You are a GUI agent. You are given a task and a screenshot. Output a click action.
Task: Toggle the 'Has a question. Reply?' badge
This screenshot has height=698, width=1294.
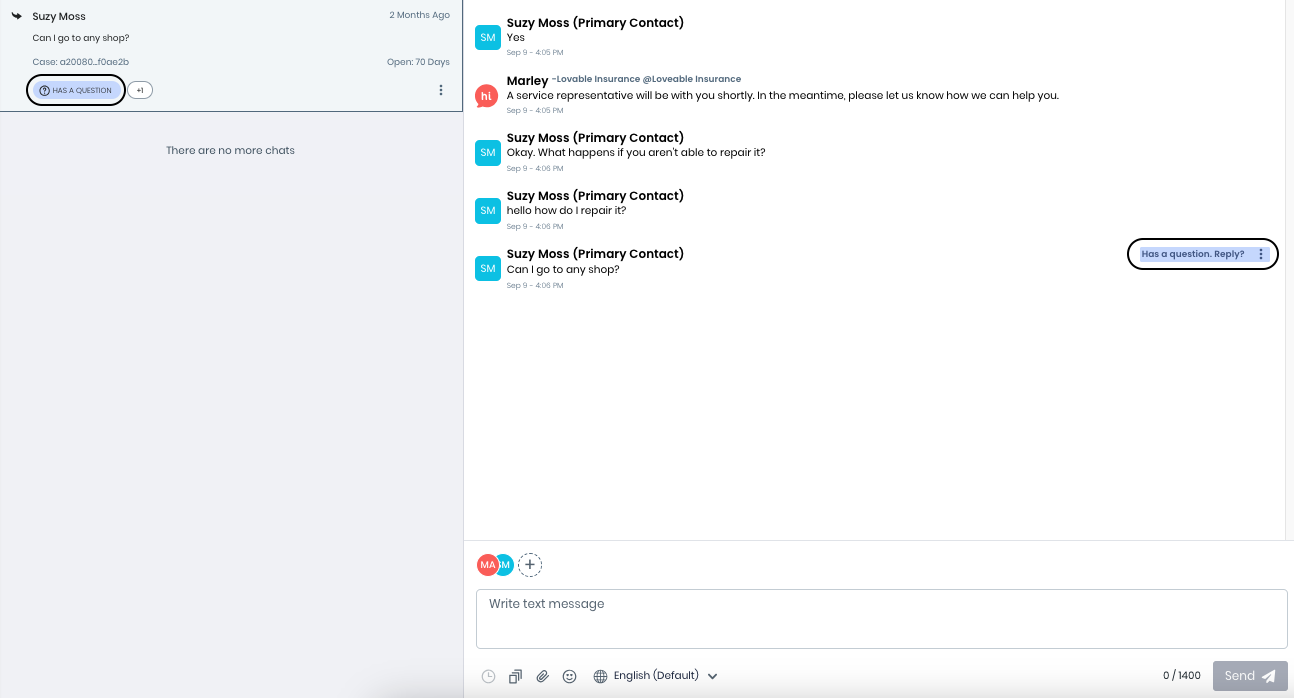coord(1190,253)
